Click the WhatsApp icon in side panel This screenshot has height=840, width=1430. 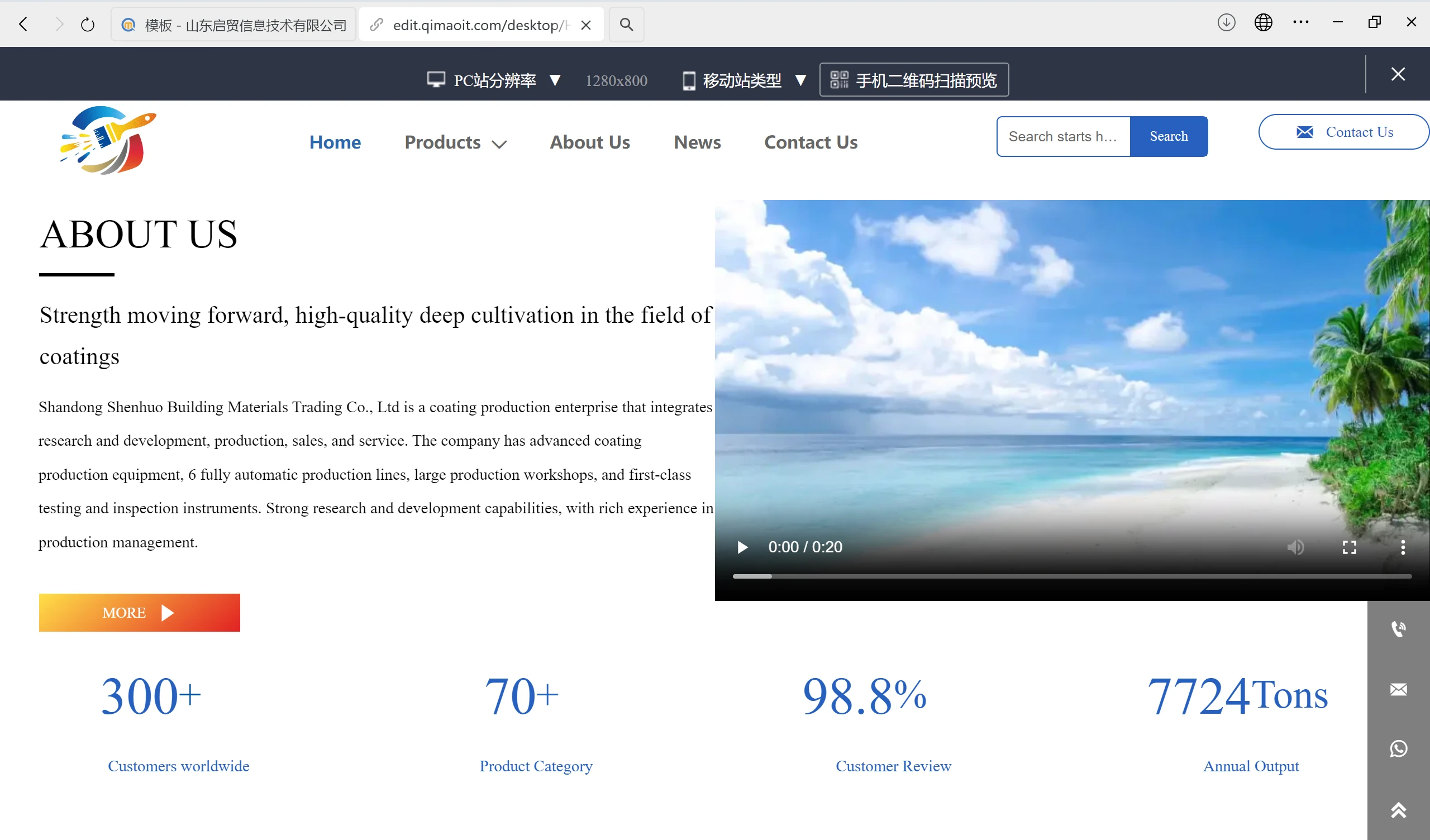click(1398, 748)
